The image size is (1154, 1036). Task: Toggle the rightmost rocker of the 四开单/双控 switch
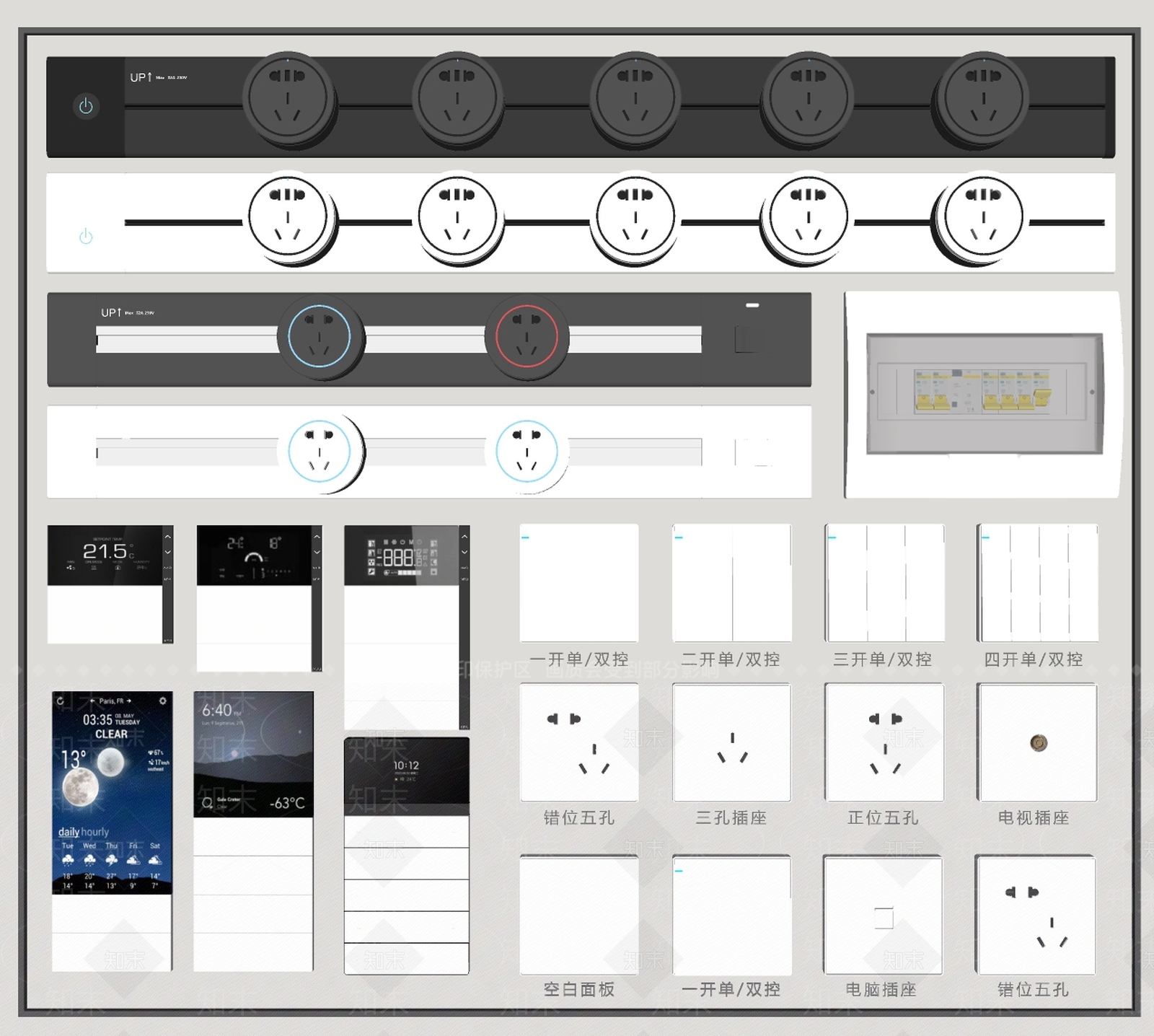pyautogui.click(x=1083, y=583)
